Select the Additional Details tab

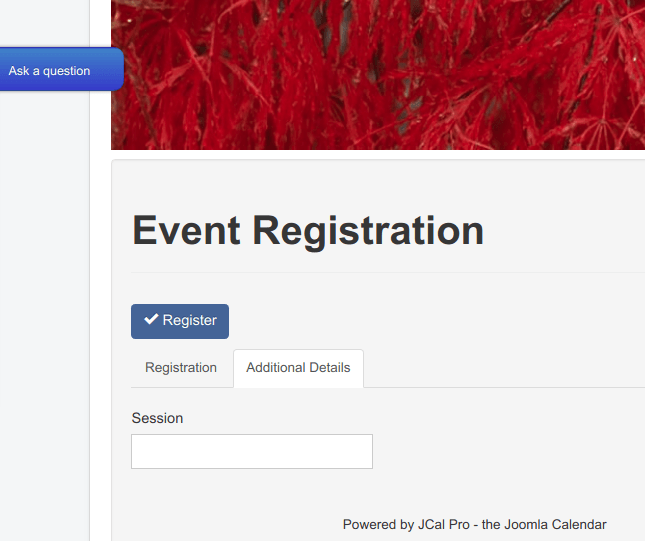click(298, 368)
